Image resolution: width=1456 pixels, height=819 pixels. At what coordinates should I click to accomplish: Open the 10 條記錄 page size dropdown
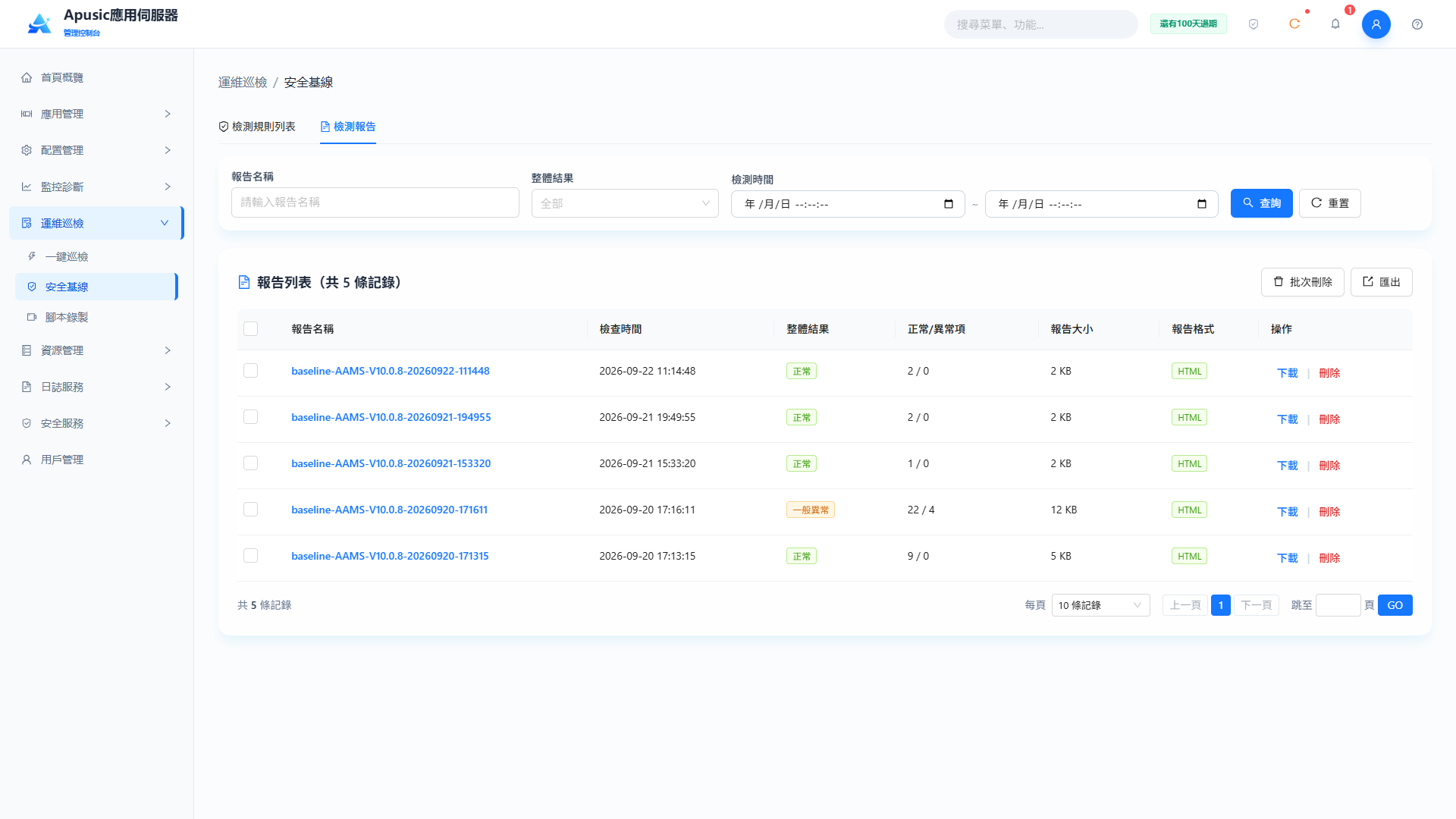click(x=1100, y=605)
